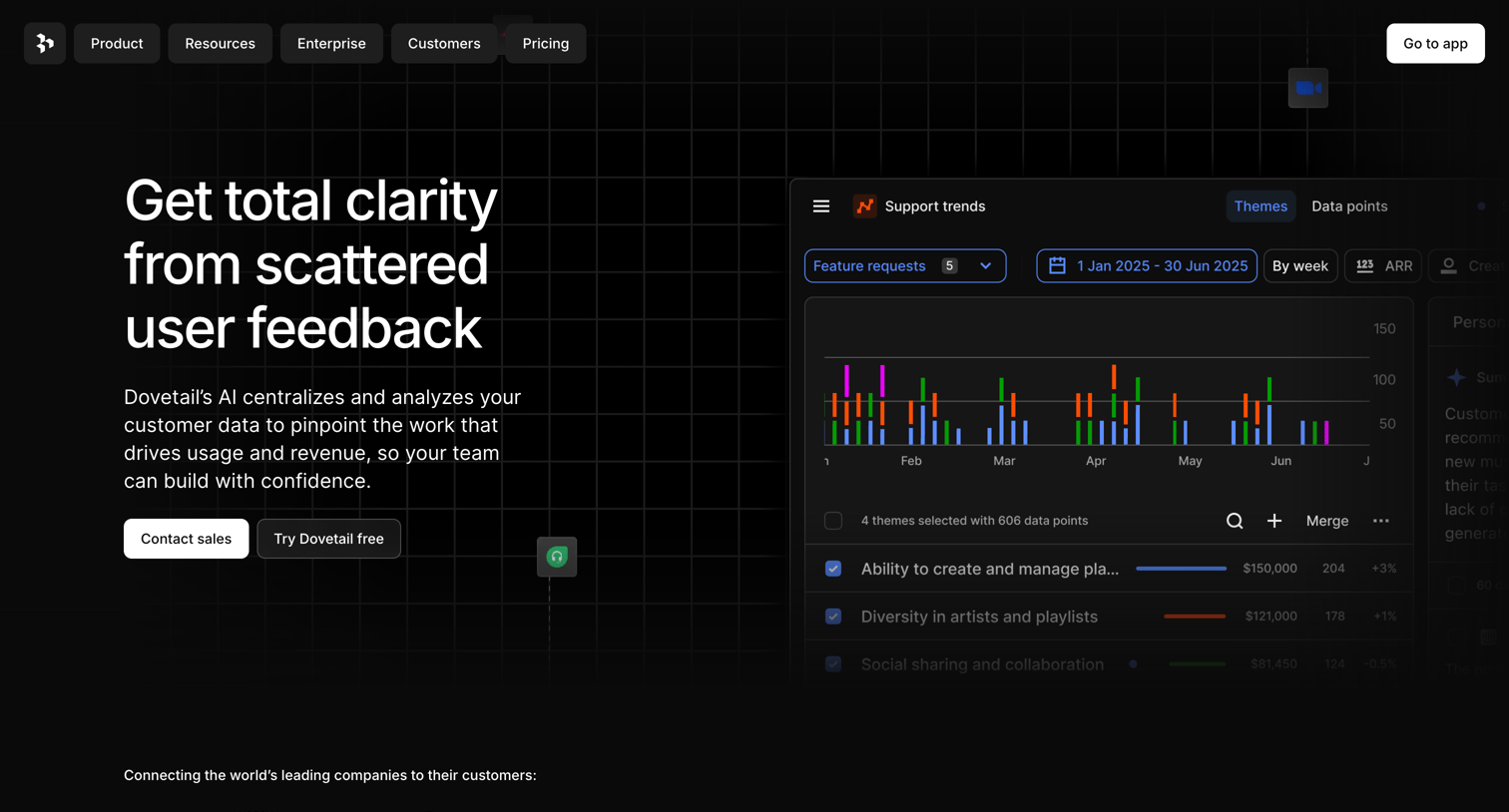Viewport: 1509px width, 812px height.
Task: Expand the Feature requests dropdown
Action: [905, 266]
